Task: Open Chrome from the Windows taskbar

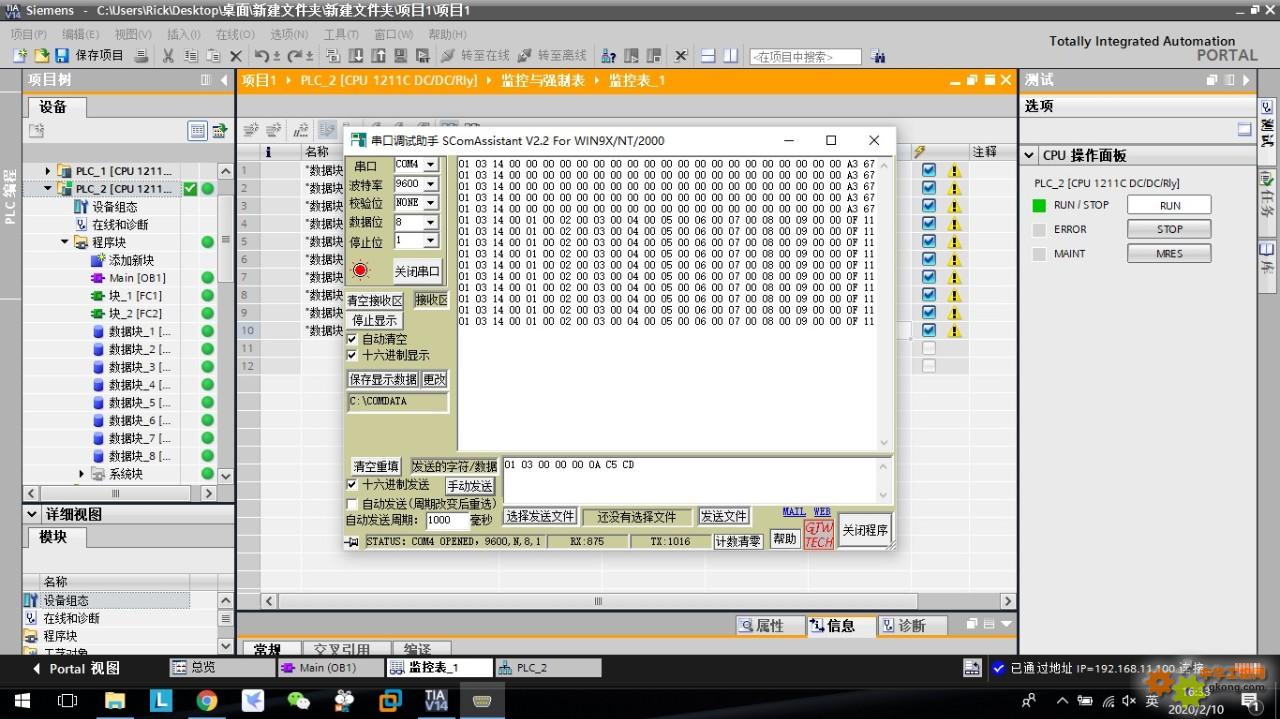Action: pyautogui.click(x=206, y=700)
